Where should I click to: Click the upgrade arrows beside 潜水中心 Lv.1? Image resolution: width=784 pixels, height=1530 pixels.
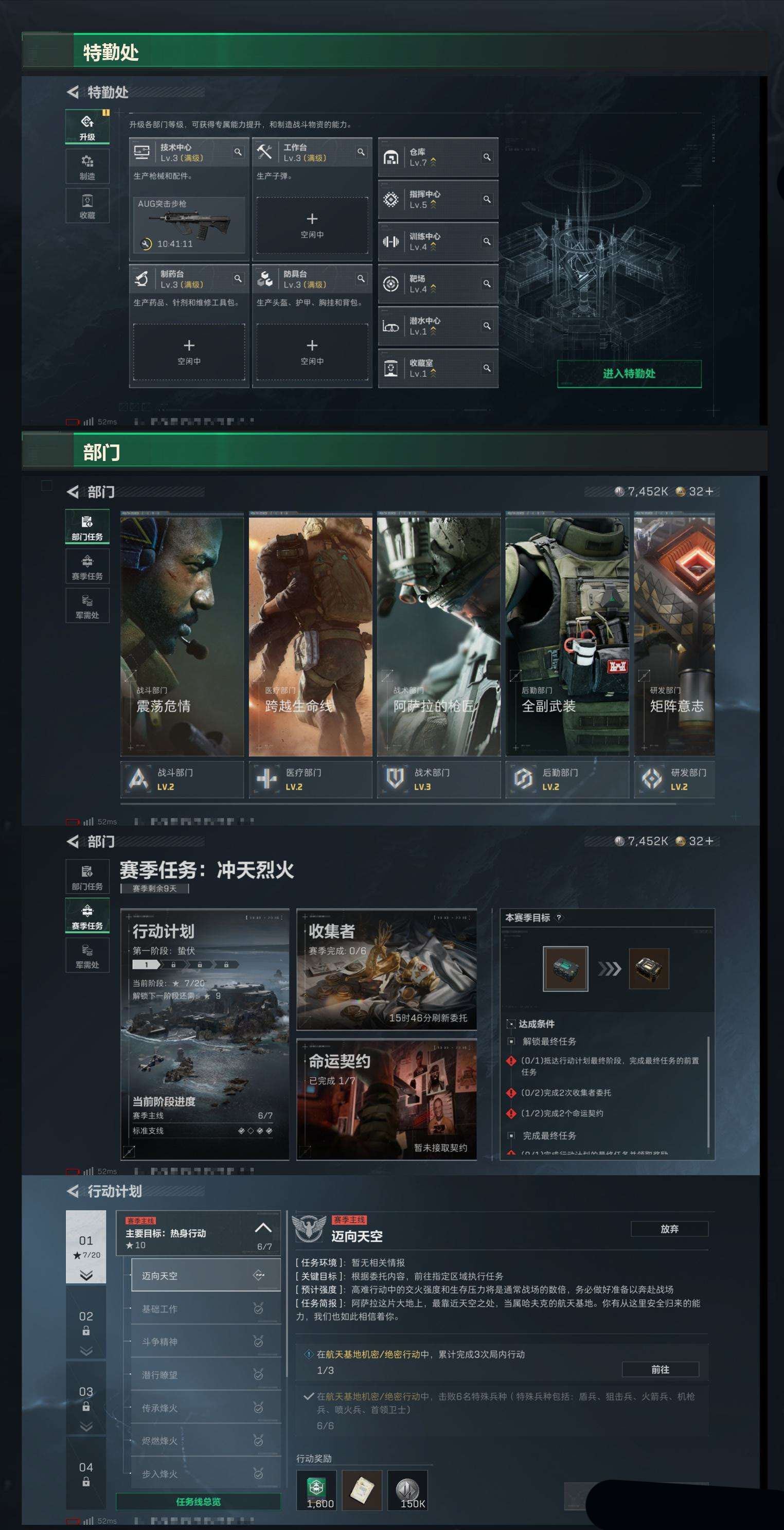click(x=433, y=331)
